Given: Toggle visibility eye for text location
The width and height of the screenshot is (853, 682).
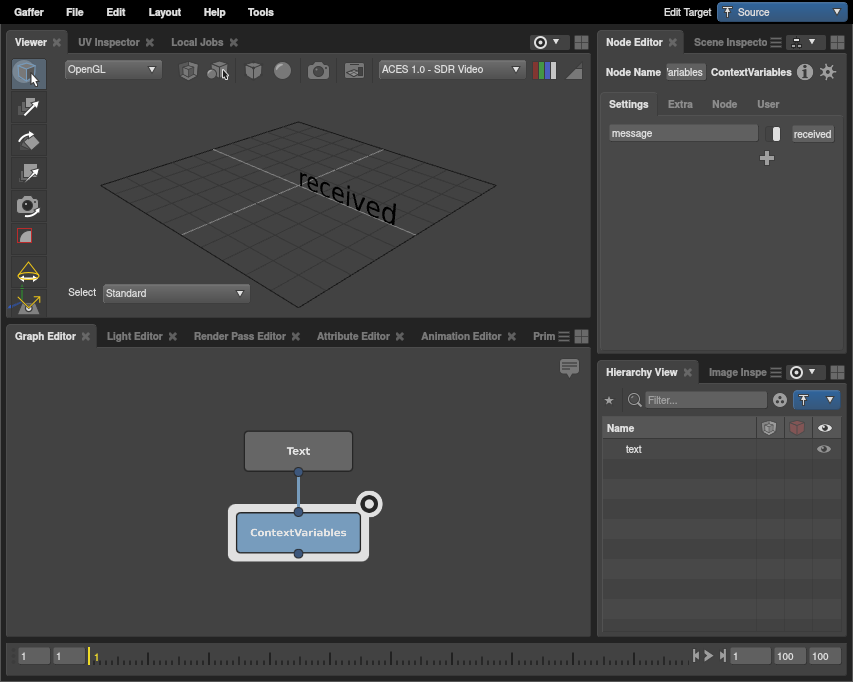Looking at the screenshot, I should pos(824,450).
